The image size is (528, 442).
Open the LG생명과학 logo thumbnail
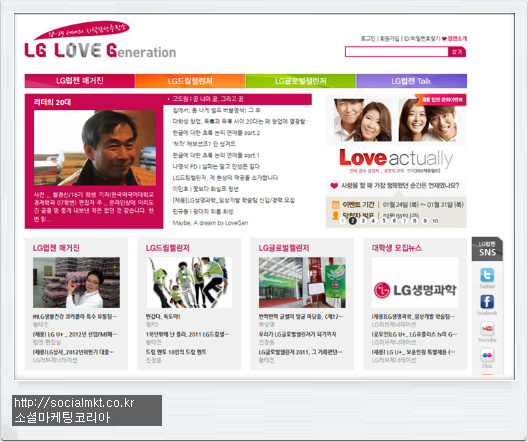click(x=415, y=282)
